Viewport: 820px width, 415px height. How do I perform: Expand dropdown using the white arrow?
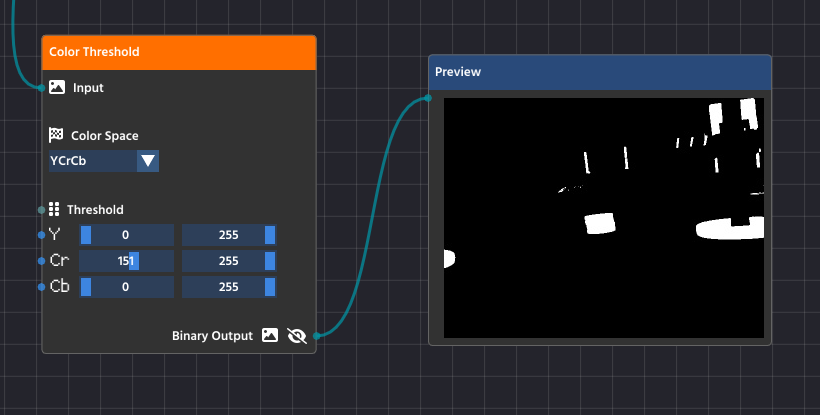coord(148,161)
